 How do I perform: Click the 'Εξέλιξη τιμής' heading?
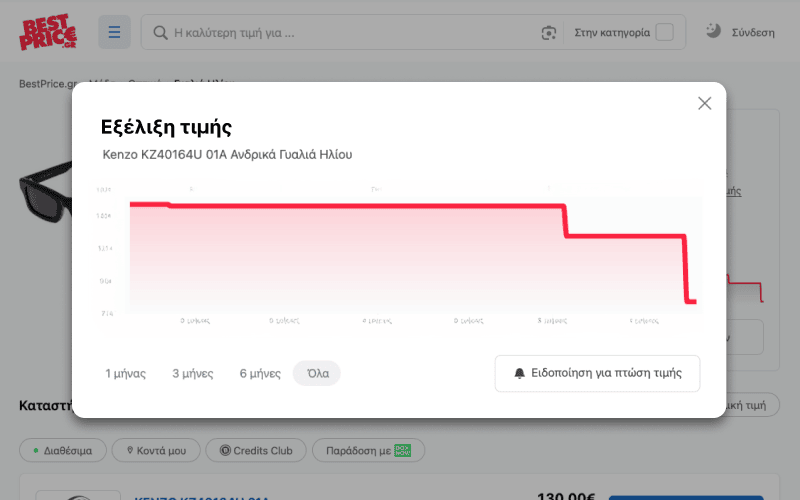click(166, 127)
